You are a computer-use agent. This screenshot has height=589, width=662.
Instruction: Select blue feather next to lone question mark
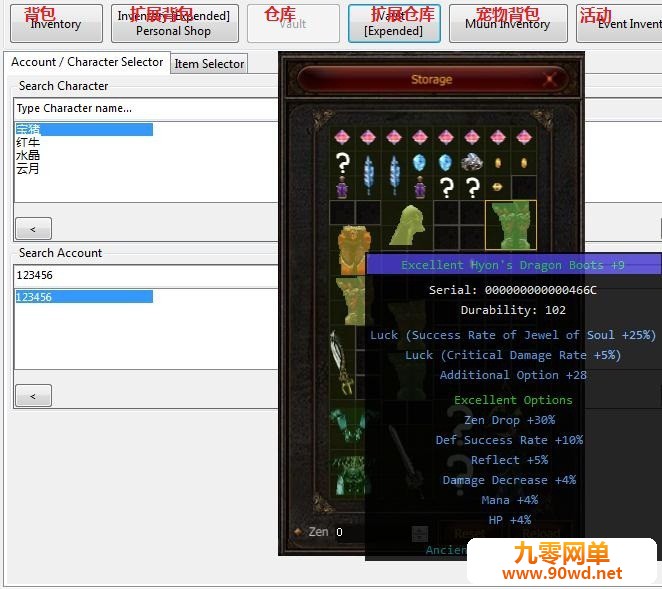(368, 175)
